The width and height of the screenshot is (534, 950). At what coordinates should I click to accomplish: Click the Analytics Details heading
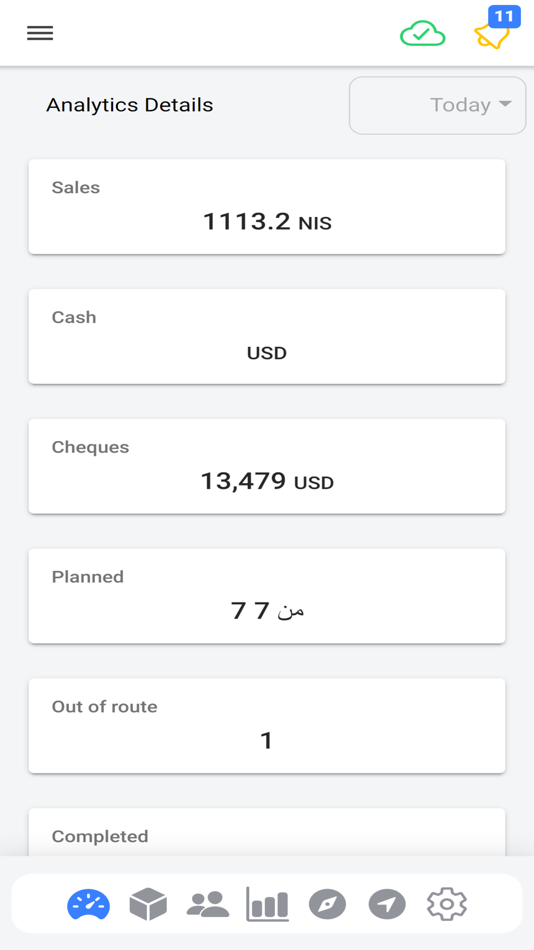pyautogui.click(x=130, y=105)
